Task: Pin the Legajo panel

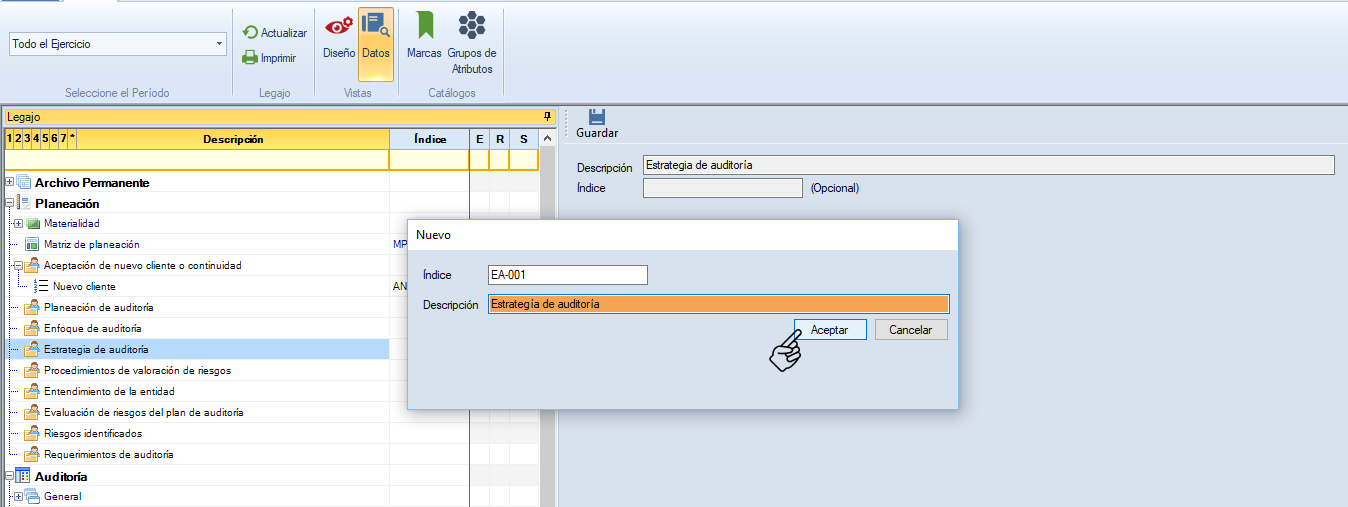Action: pyautogui.click(x=547, y=117)
